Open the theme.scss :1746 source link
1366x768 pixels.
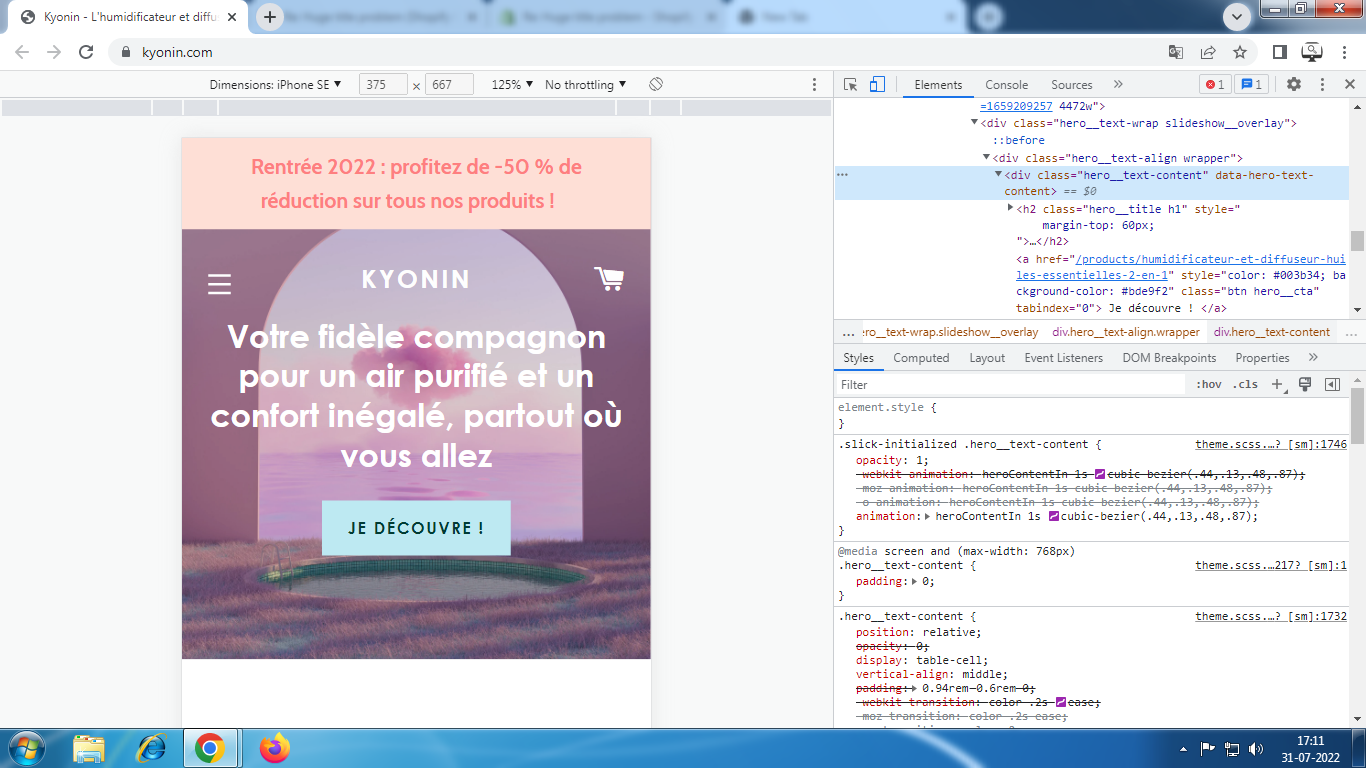click(1270, 444)
